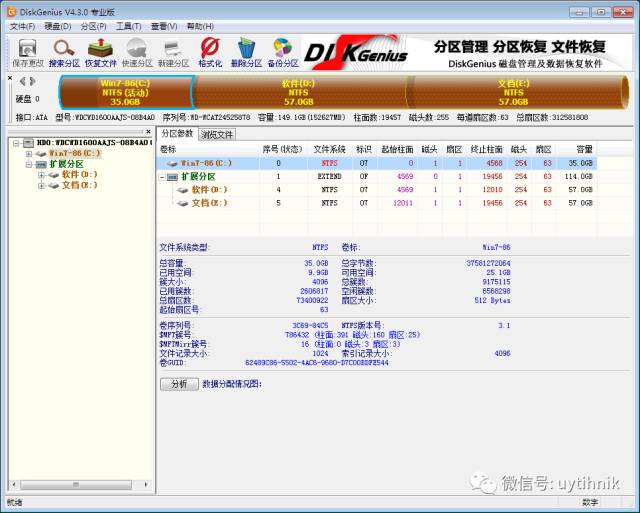The image size is (640, 513).
Task: Click the Win7-86(C:) drive icon in the tree
Action: click(x=41, y=153)
